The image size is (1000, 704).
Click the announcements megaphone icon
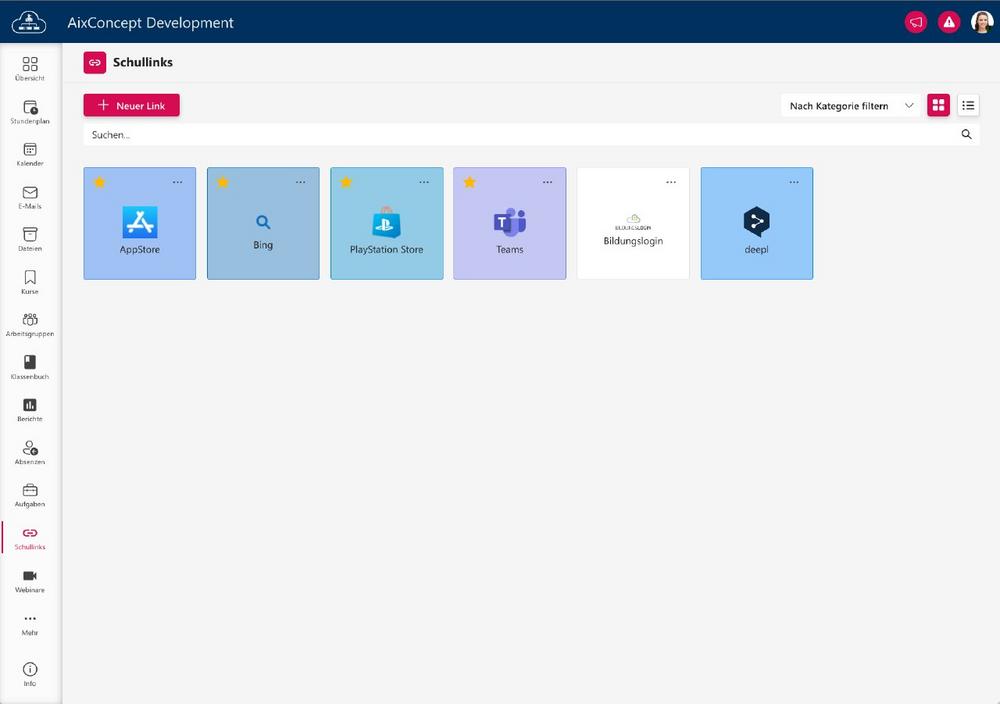coord(915,22)
